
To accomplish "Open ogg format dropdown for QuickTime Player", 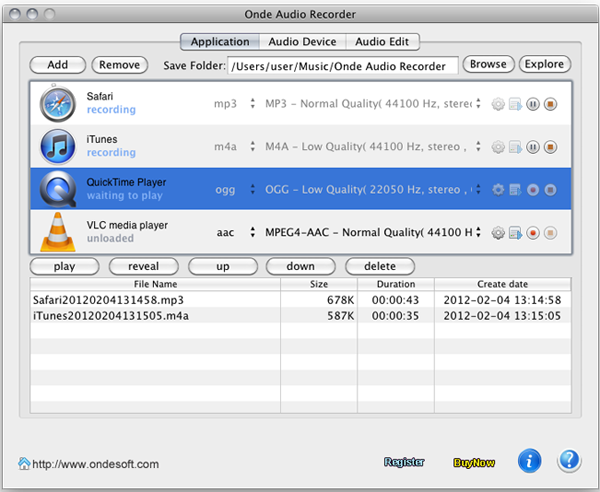I will click(233, 189).
